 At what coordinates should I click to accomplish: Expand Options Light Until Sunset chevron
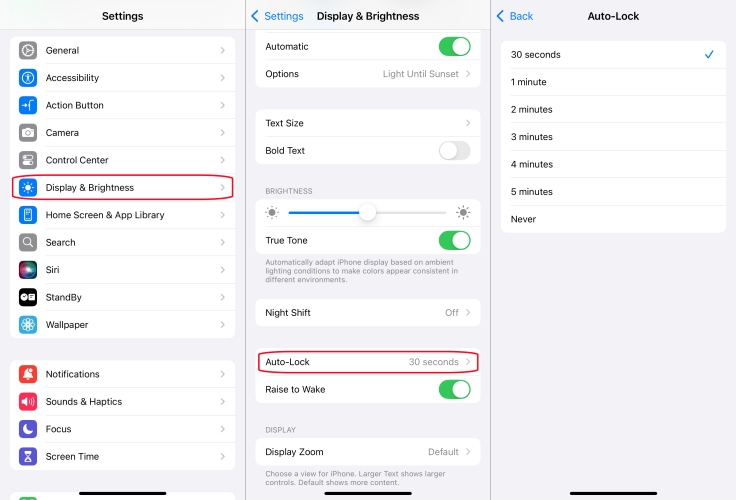(468, 74)
